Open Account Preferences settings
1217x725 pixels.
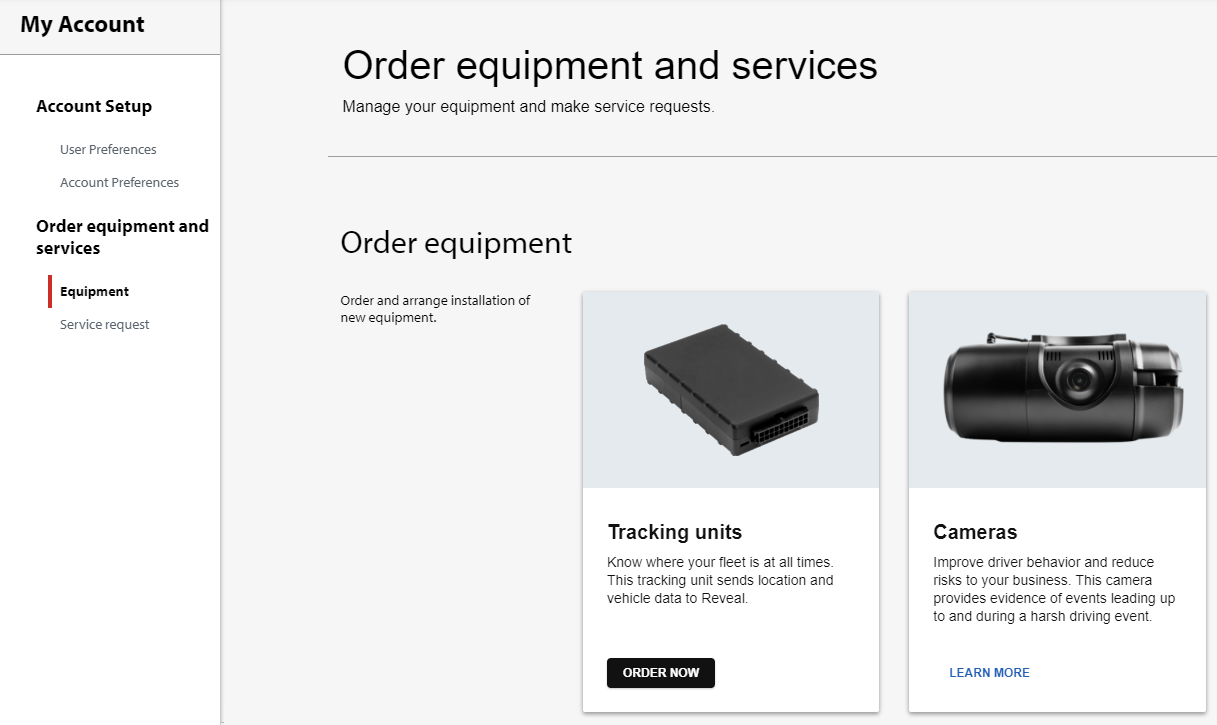[x=119, y=182]
